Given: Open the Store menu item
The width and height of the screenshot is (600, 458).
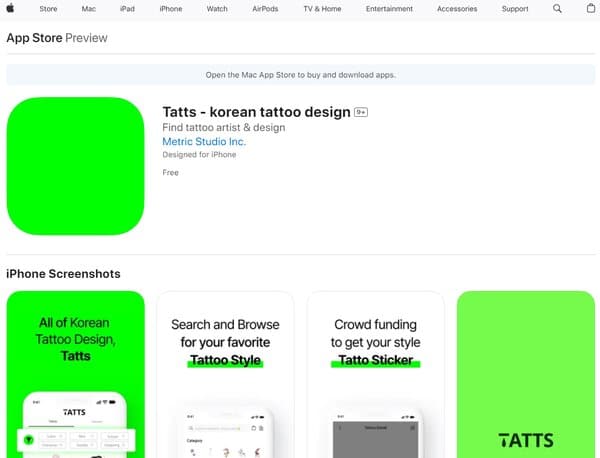Looking at the screenshot, I should click(48, 9).
